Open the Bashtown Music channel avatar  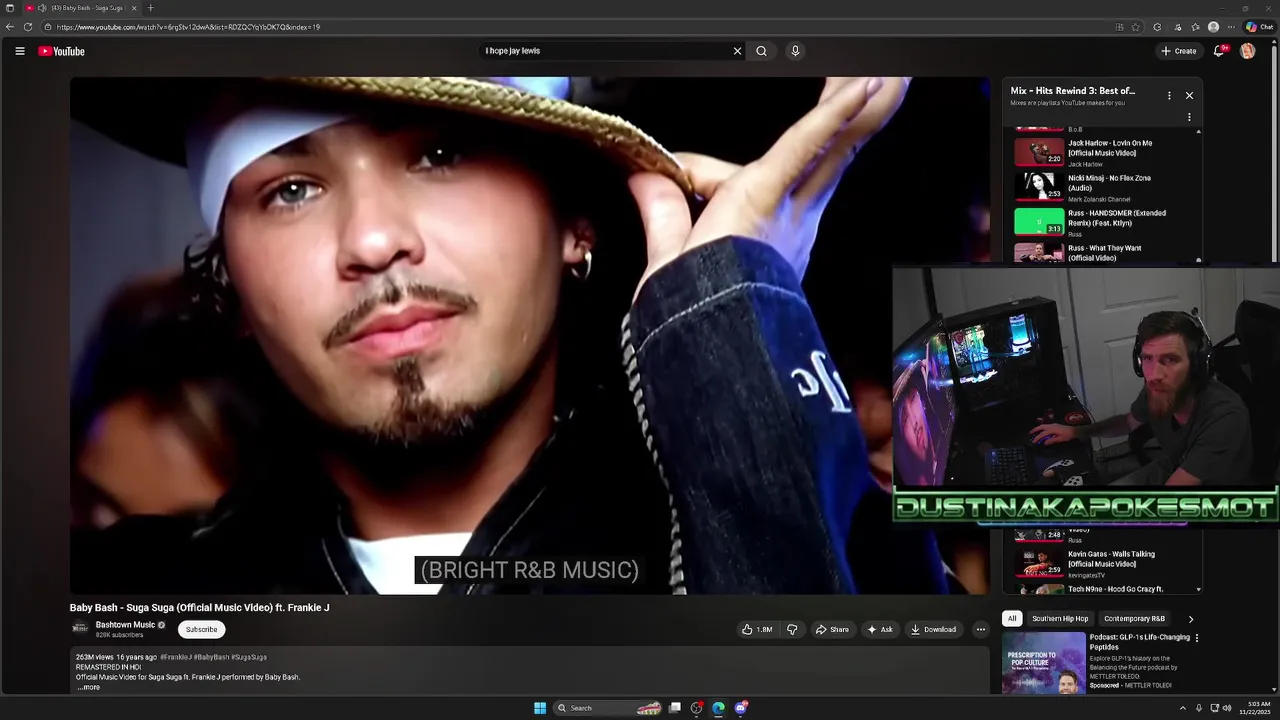[80, 628]
